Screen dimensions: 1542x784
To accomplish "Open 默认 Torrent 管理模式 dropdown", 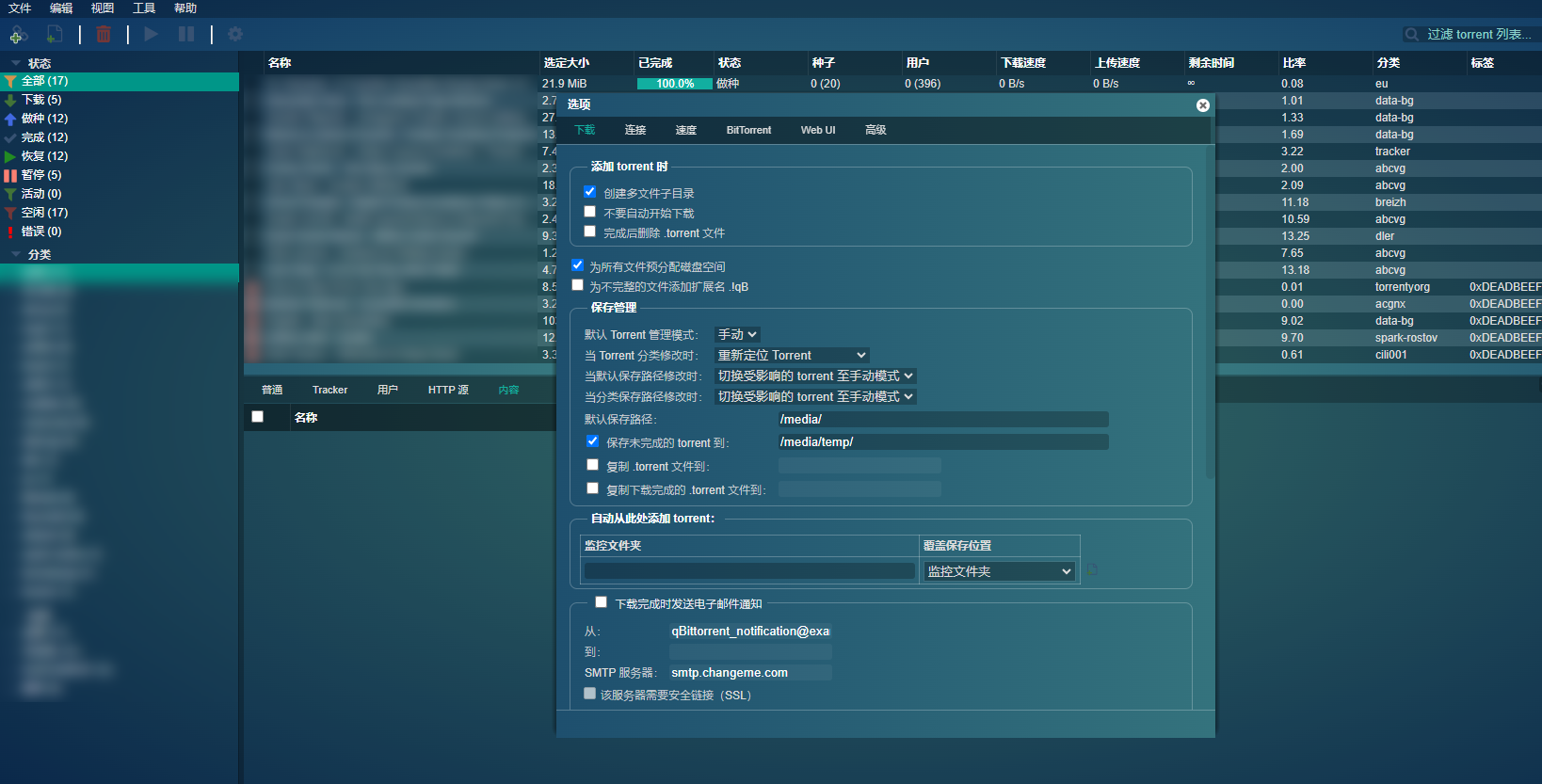I will (737, 335).
